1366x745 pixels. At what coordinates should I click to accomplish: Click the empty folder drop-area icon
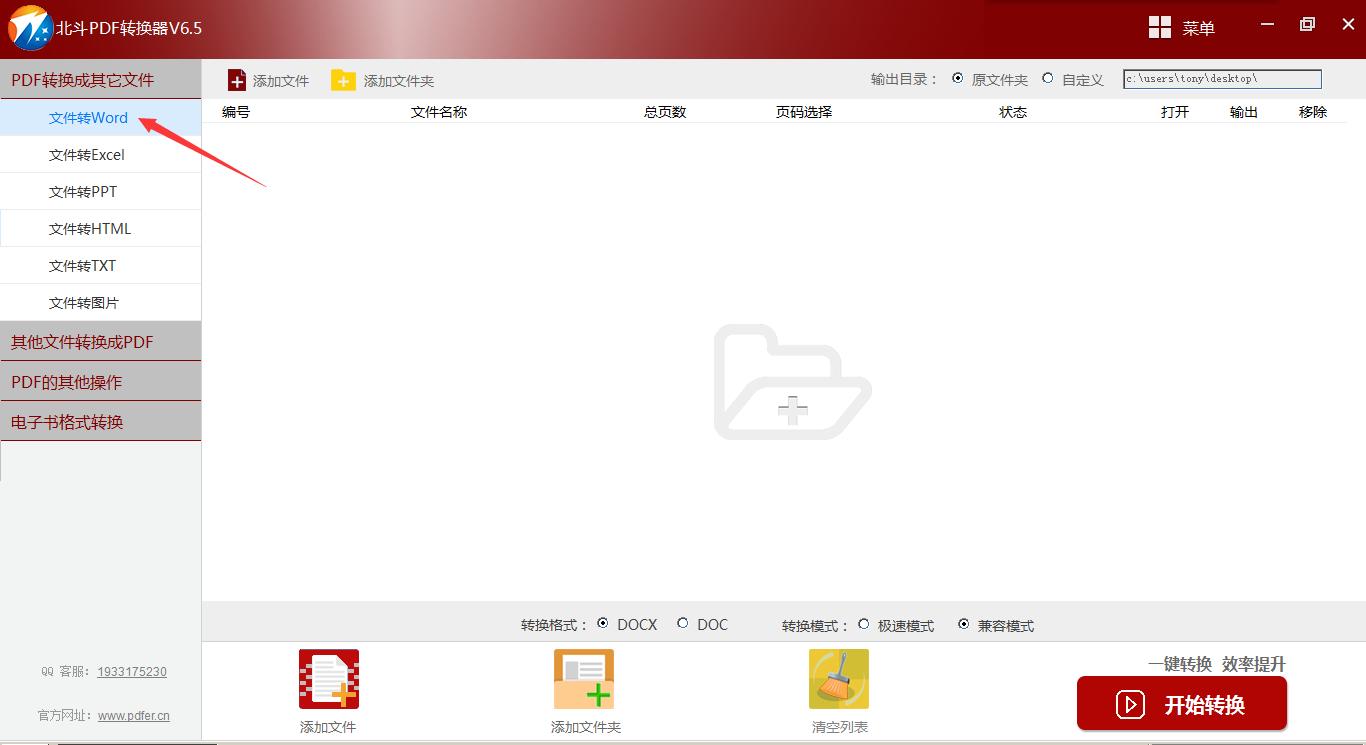point(792,383)
